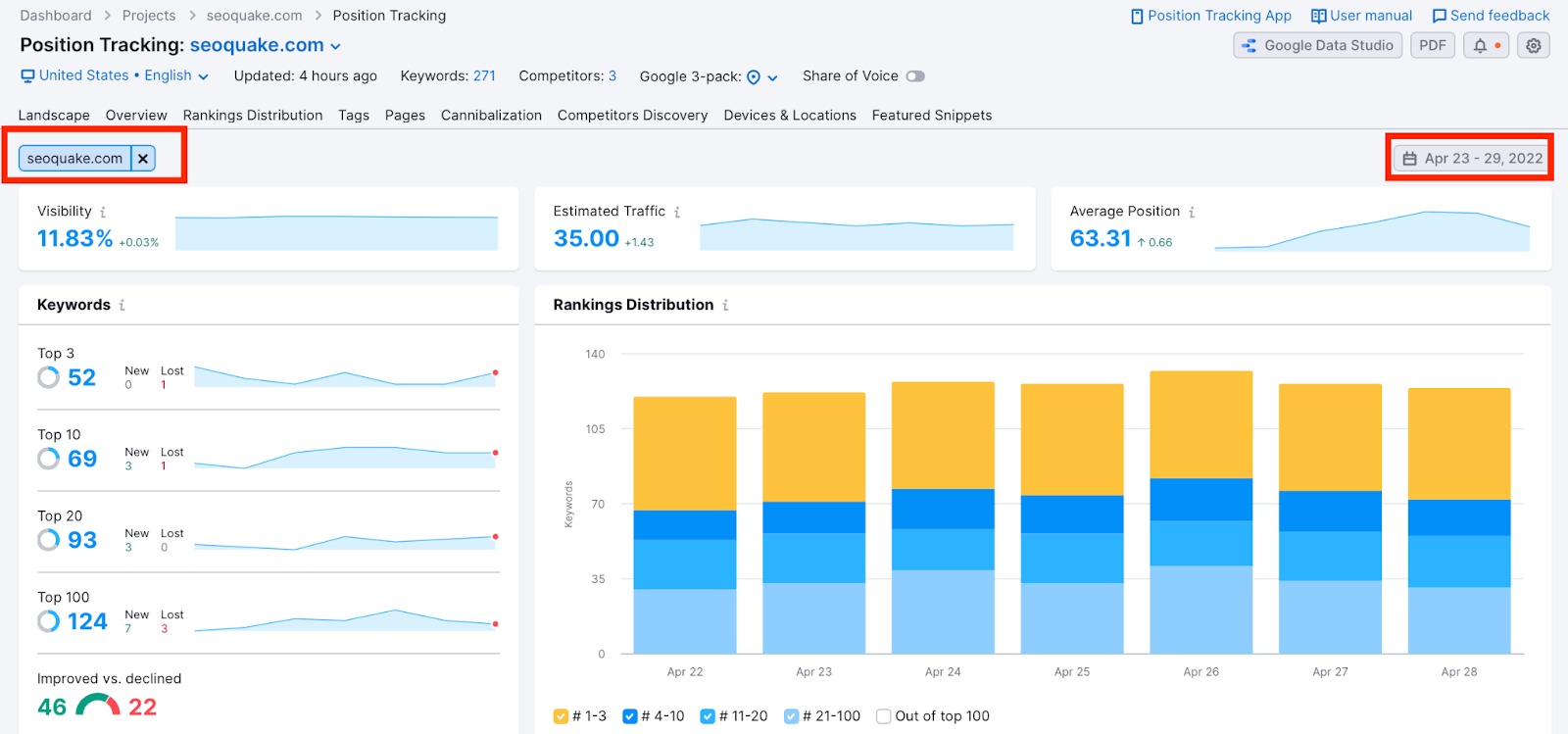Uncheck the # 1-3 legend checkbox
This screenshot has width=1568, height=734.
click(x=561, y=716)
